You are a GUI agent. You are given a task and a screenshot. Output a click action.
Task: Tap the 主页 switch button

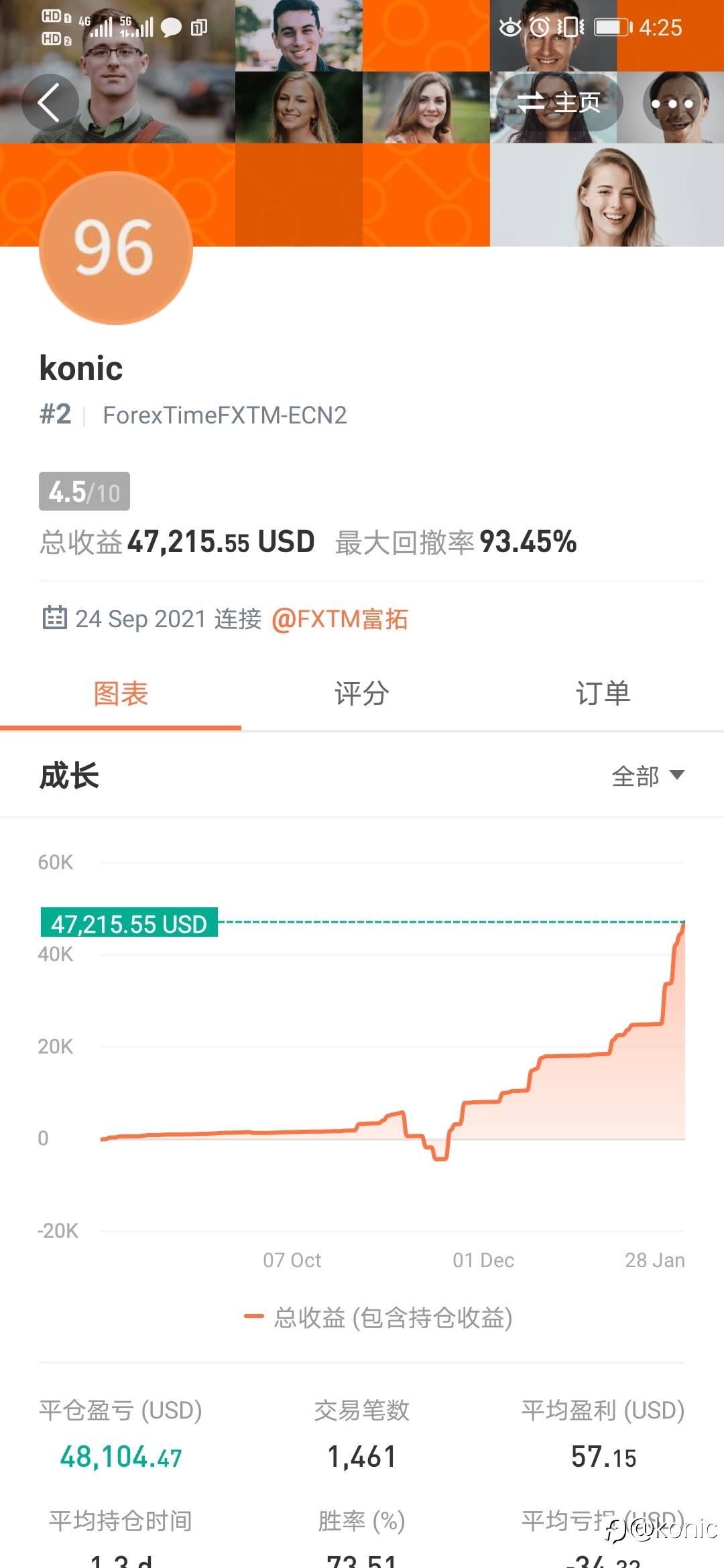(559, 103)
